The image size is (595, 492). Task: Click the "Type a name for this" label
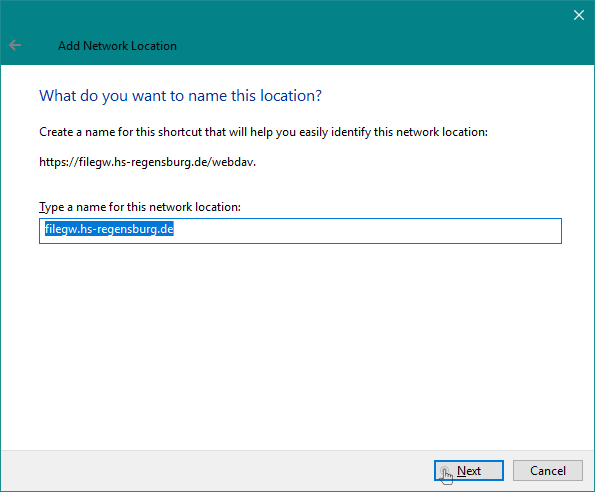[x=140, y=207]
